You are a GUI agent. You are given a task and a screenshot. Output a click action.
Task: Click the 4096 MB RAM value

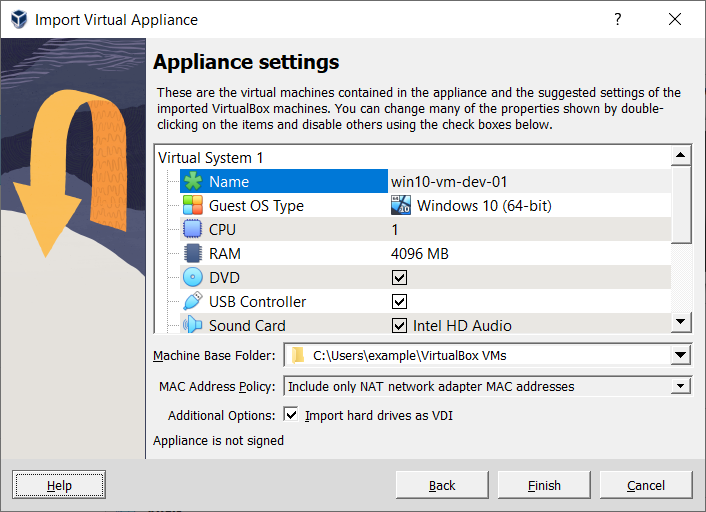pyautogui.click(x=420, y=254)
